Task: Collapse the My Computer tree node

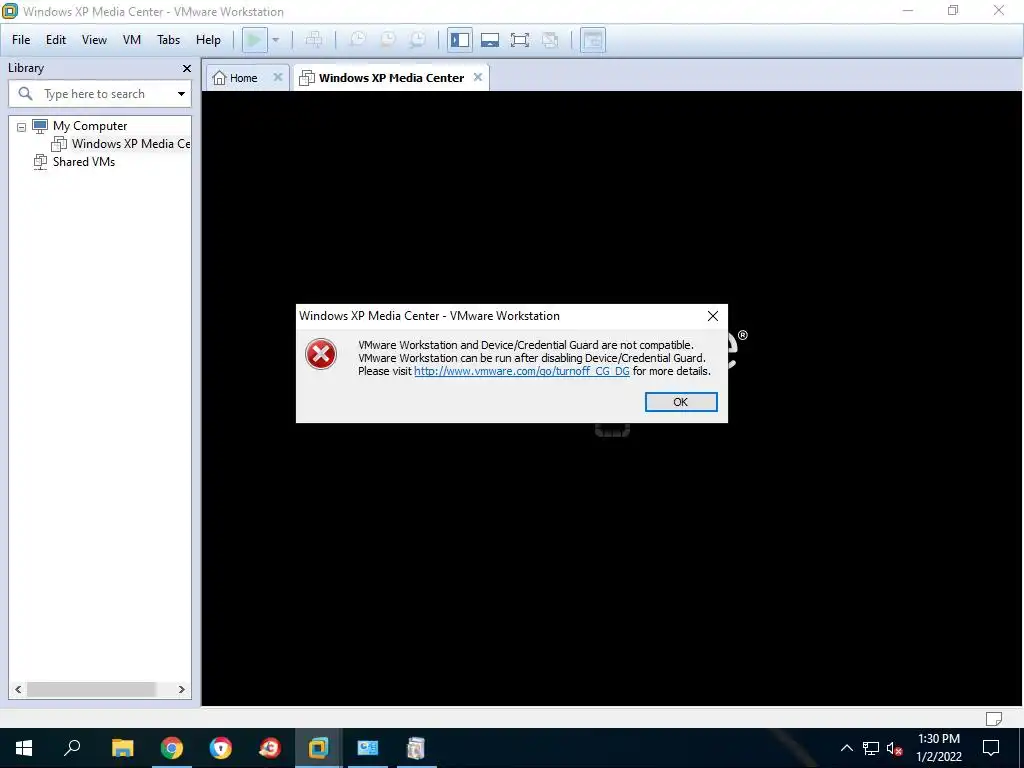Action: pos(22,127)
